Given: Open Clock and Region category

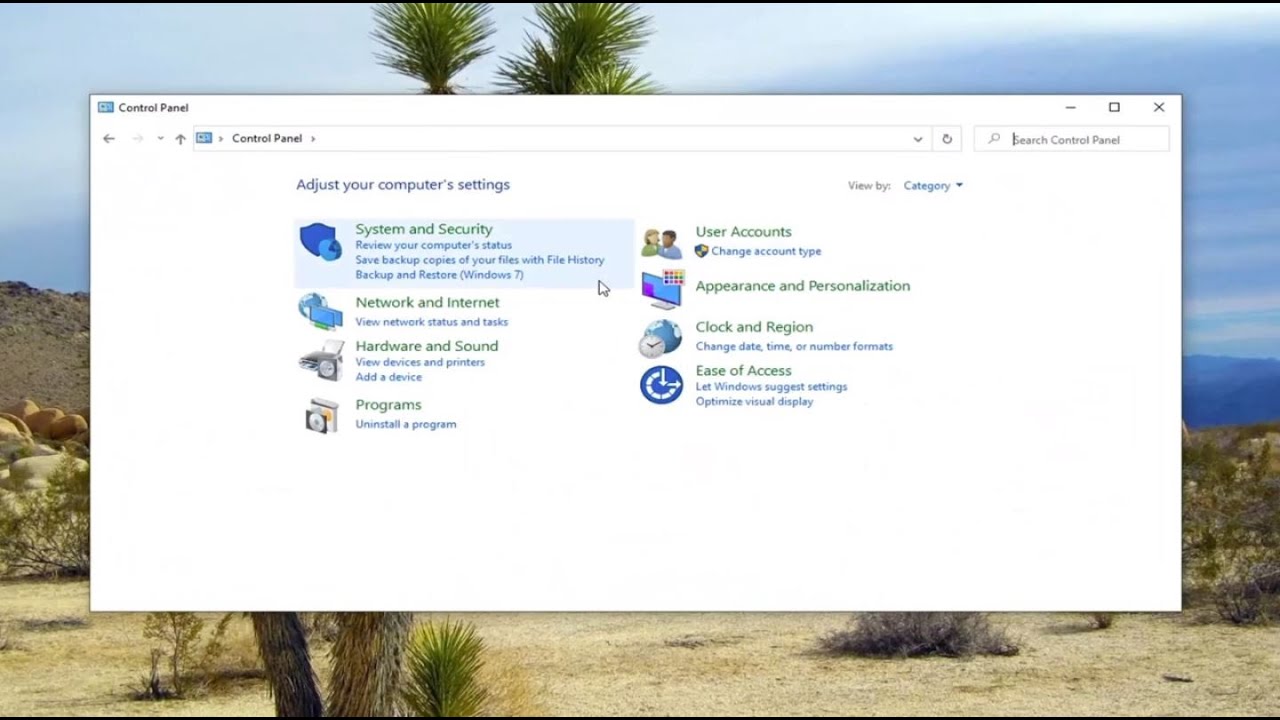Looking at the screenshot, I should pos(754,327).
